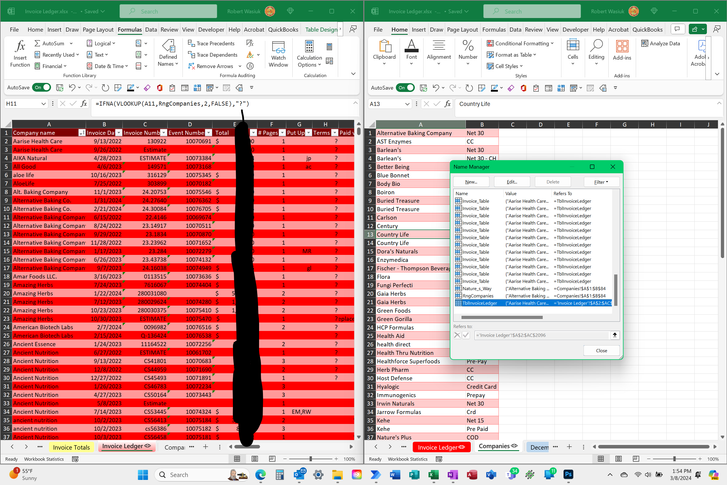This screenshot has width=727, height=485.
Task: Open Conditional Formatting menu in right window
Action: tap(520, 43)
